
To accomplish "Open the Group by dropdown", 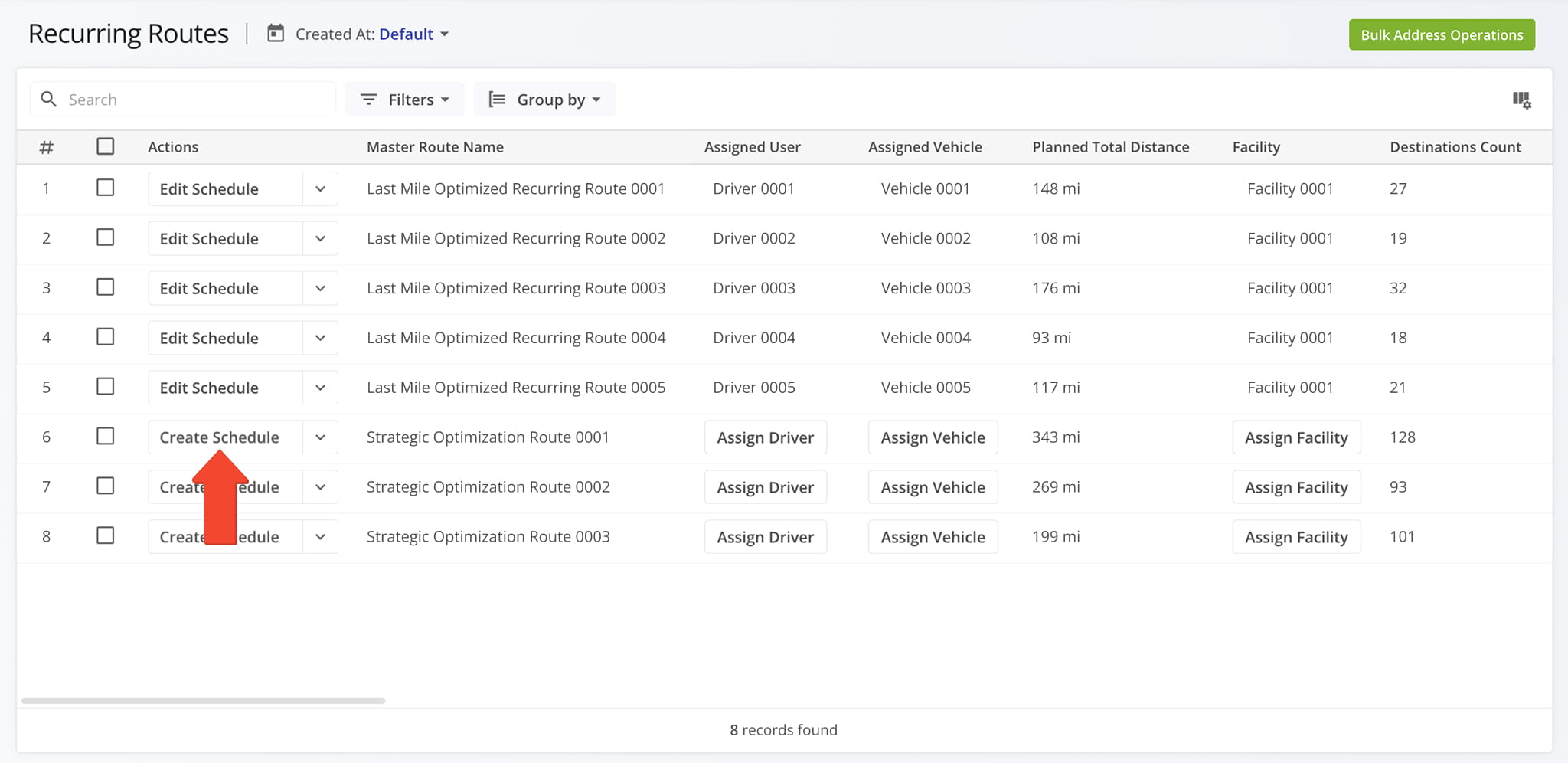I will [544, 100].
